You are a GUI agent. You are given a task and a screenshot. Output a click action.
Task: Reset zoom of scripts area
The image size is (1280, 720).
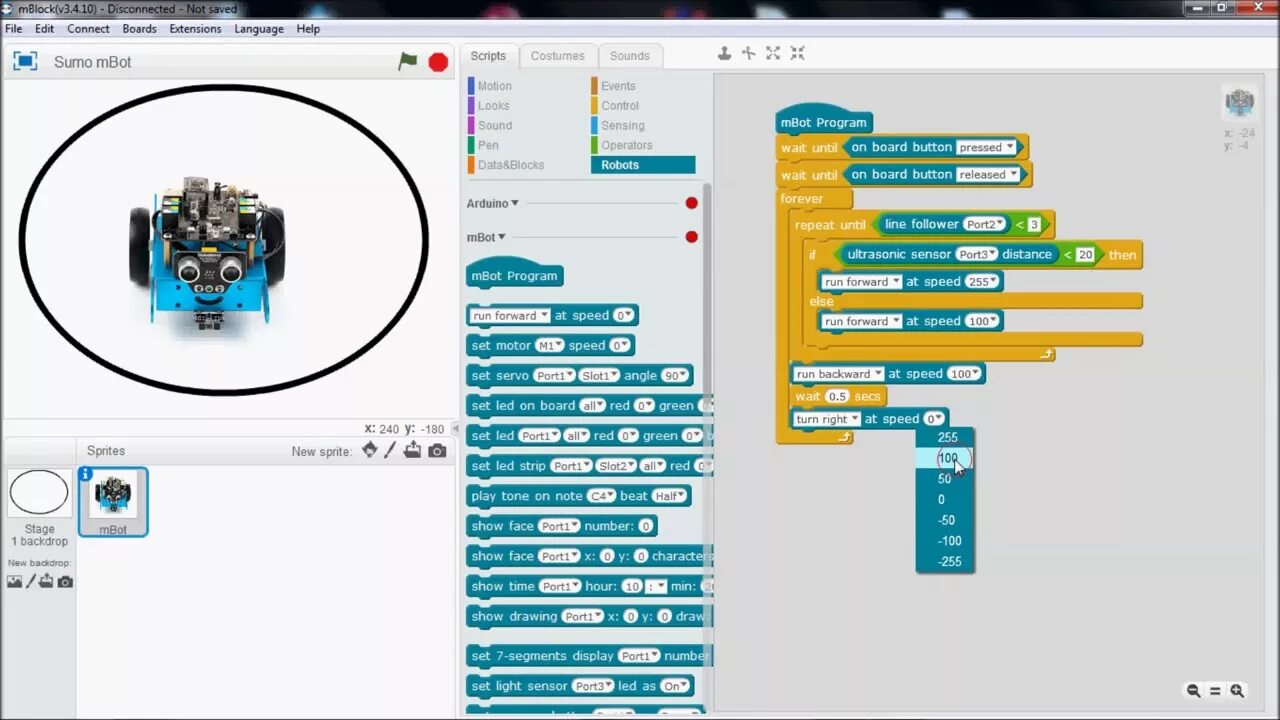[1215, 690]
